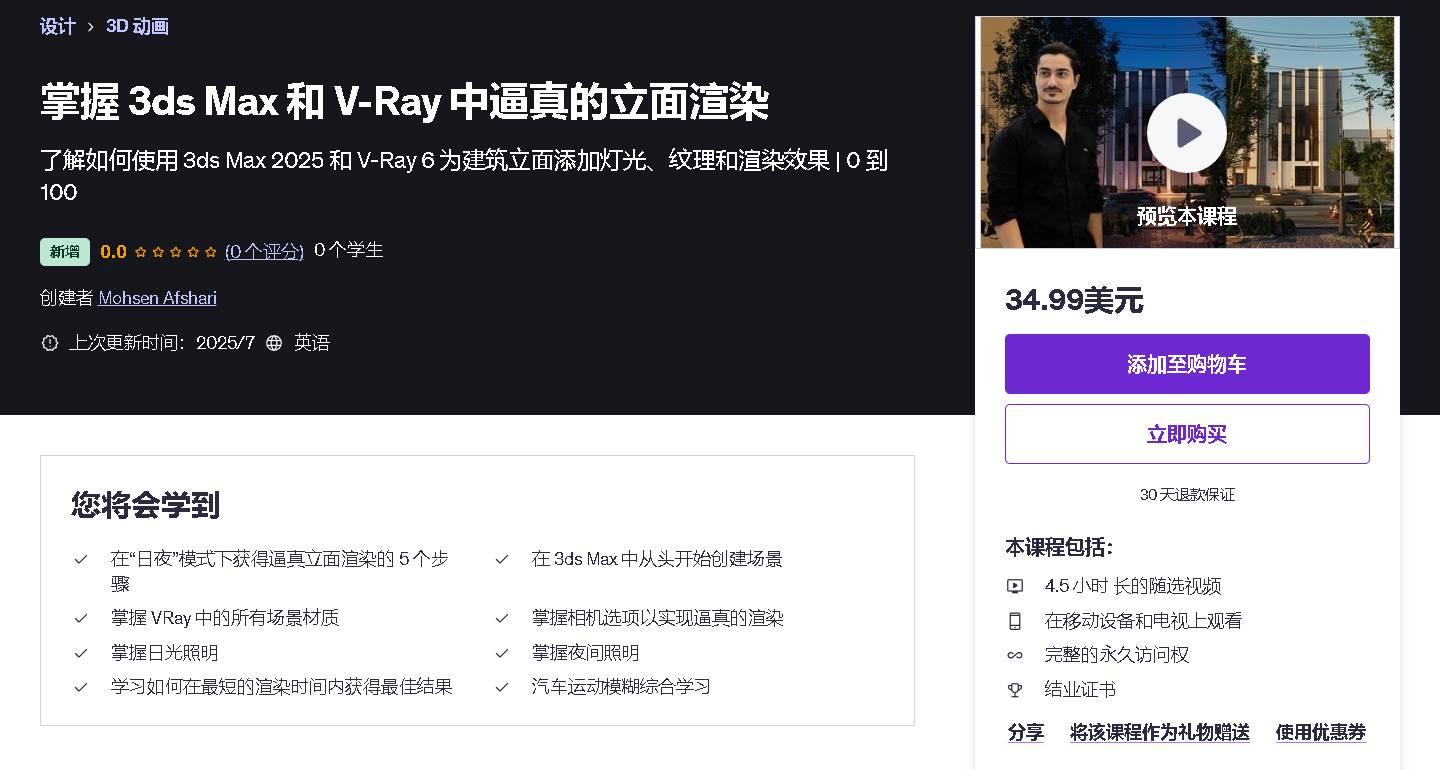This screenshot has width=1440, height=770.
Task: Click the course title 掌握 3ds Max 和 V-Ray
Action: pyautogui.click(x=405, y=102)
